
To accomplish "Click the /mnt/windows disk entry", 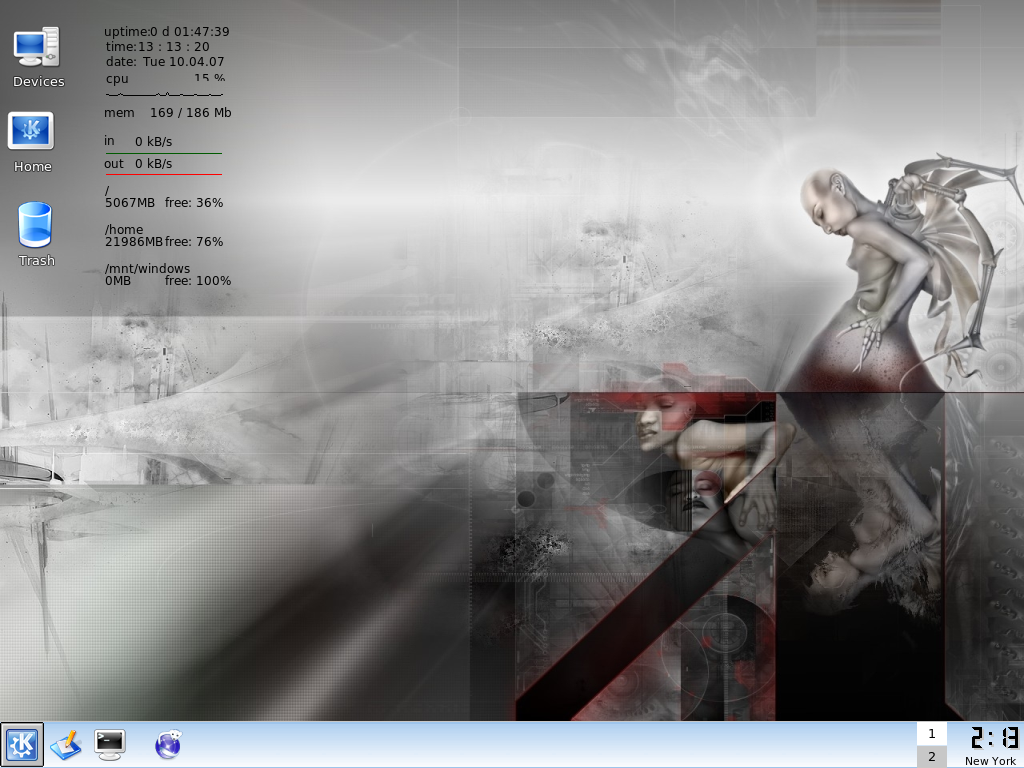I will coord(168,274).
